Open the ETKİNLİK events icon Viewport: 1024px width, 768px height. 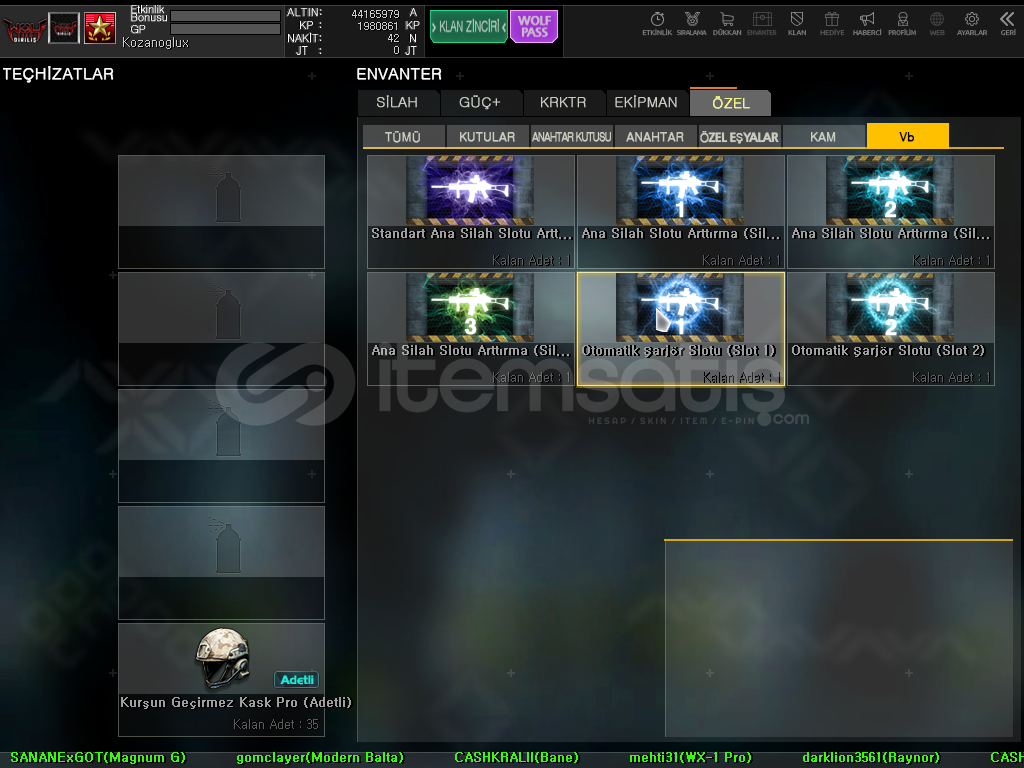pyautogui.click(x=657, y=24)
